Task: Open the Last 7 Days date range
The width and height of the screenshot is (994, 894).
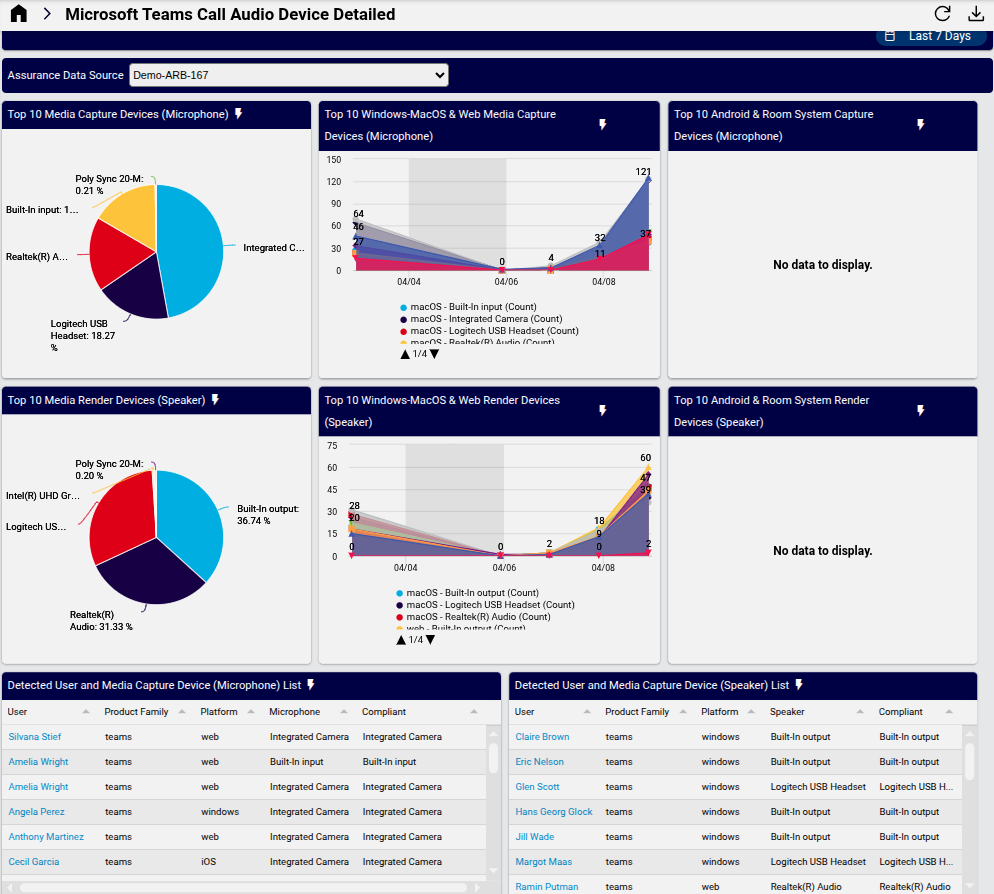Action: coord(931,36)
